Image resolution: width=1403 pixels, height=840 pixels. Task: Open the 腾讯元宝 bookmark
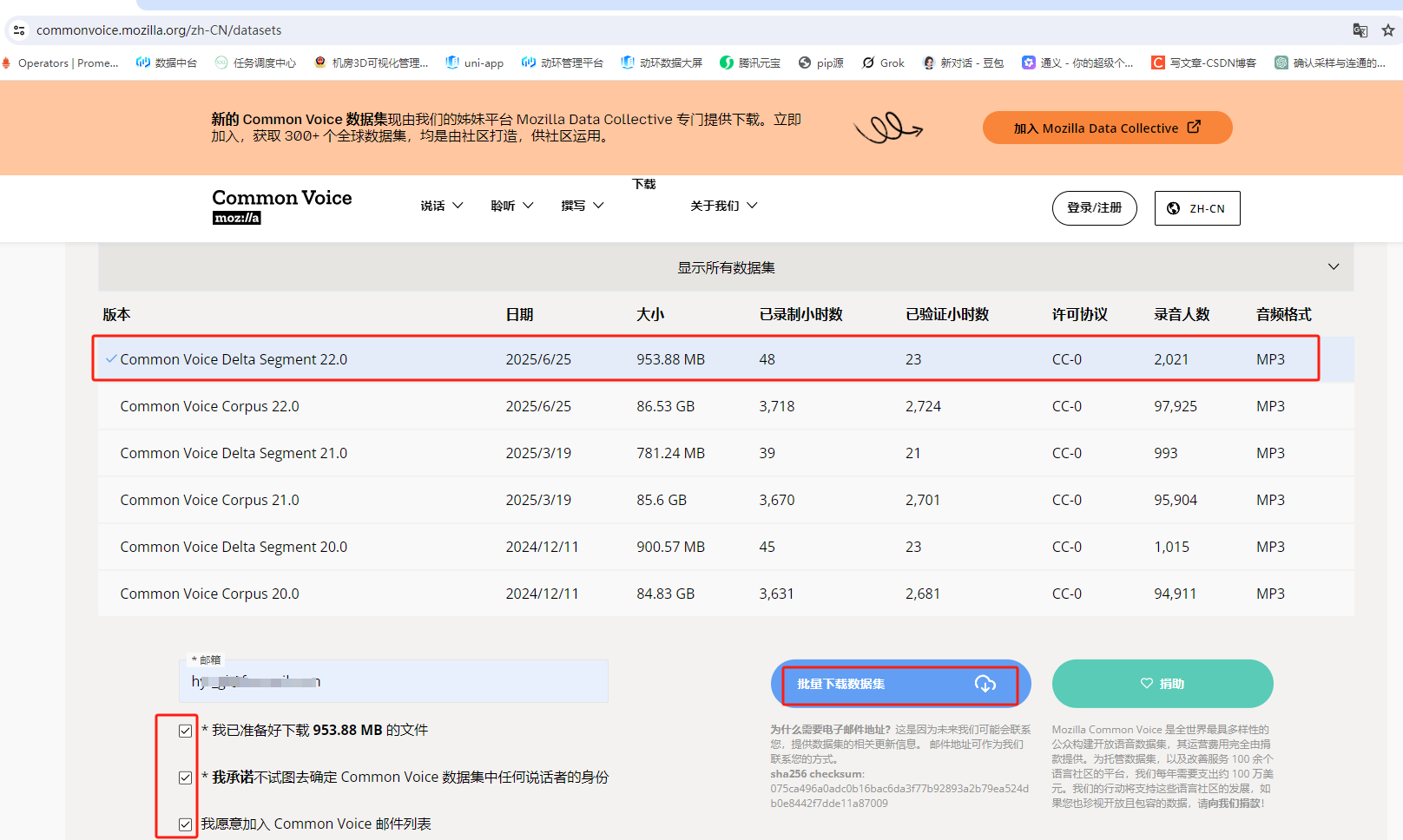(750, 62)
